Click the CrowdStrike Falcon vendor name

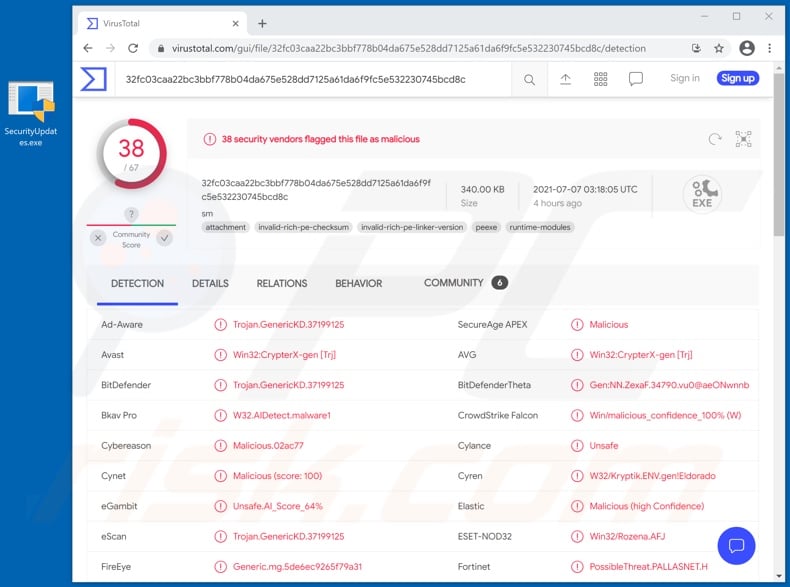498,415
